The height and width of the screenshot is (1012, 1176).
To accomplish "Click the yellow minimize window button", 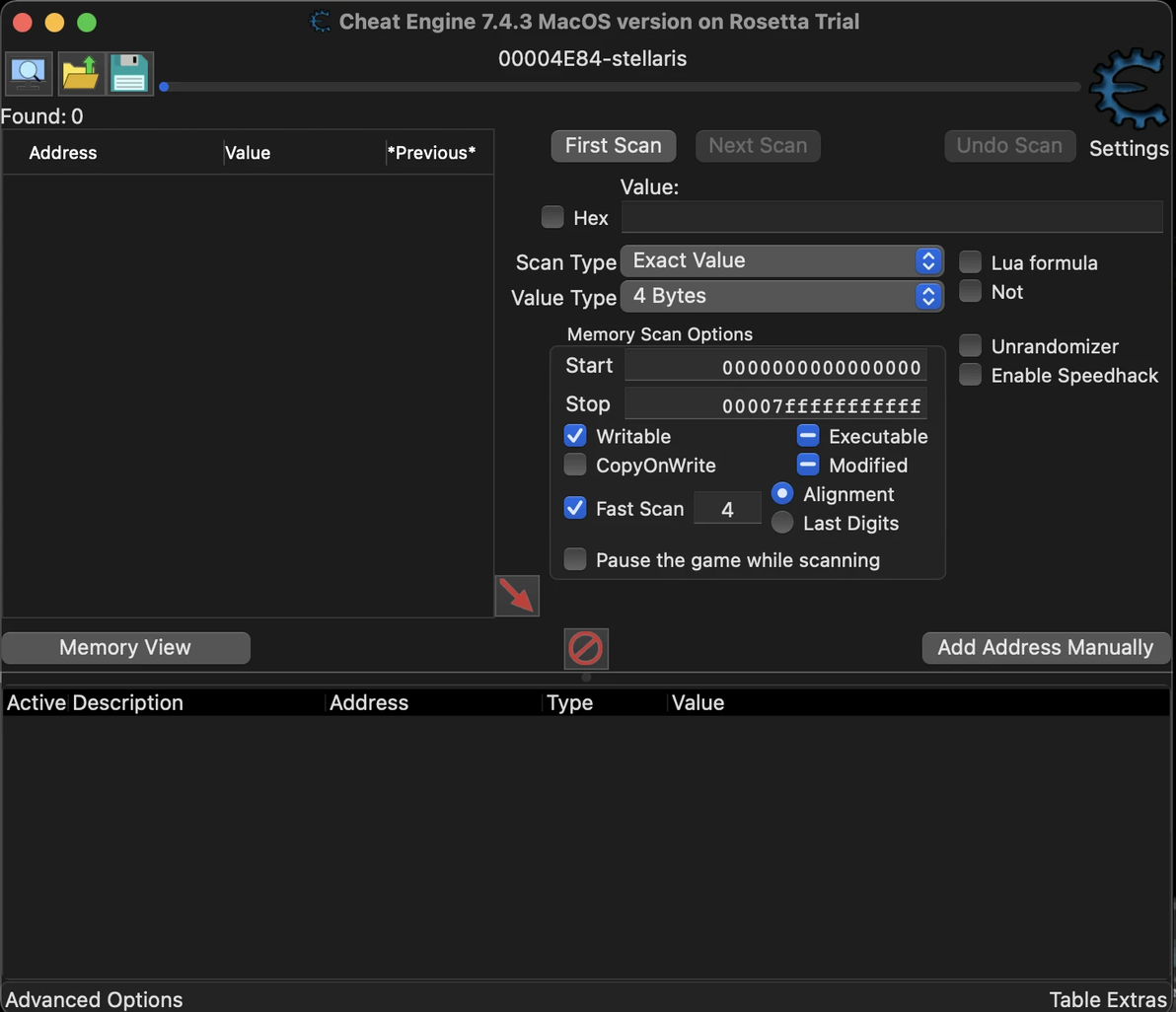I will pos(54,23).
